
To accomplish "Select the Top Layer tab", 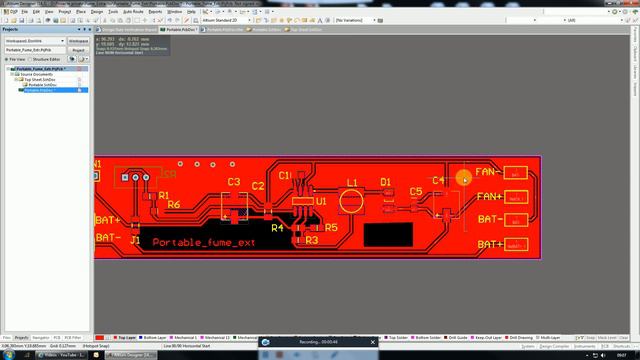I will (124, 338).
